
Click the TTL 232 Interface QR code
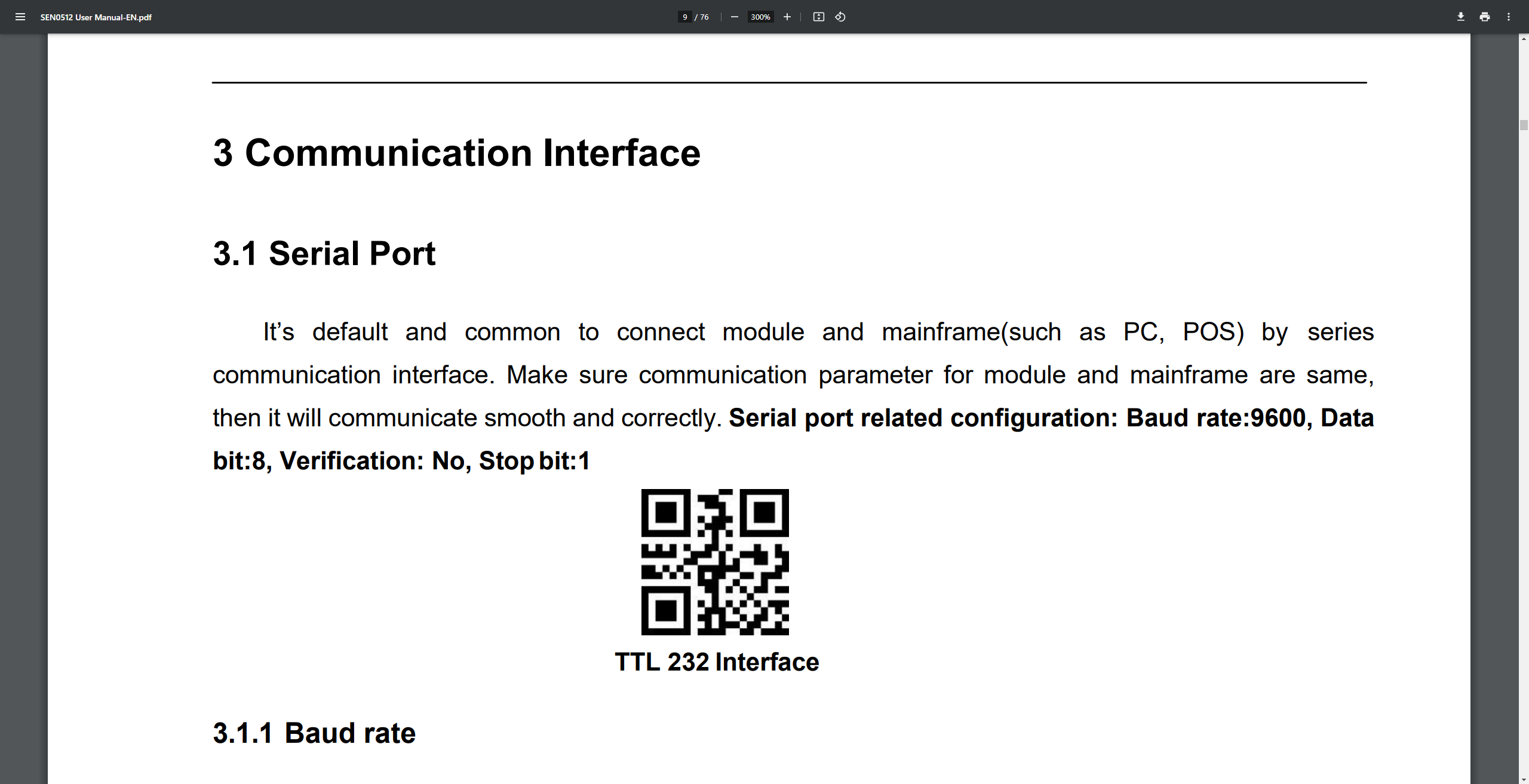click(715, 562)
